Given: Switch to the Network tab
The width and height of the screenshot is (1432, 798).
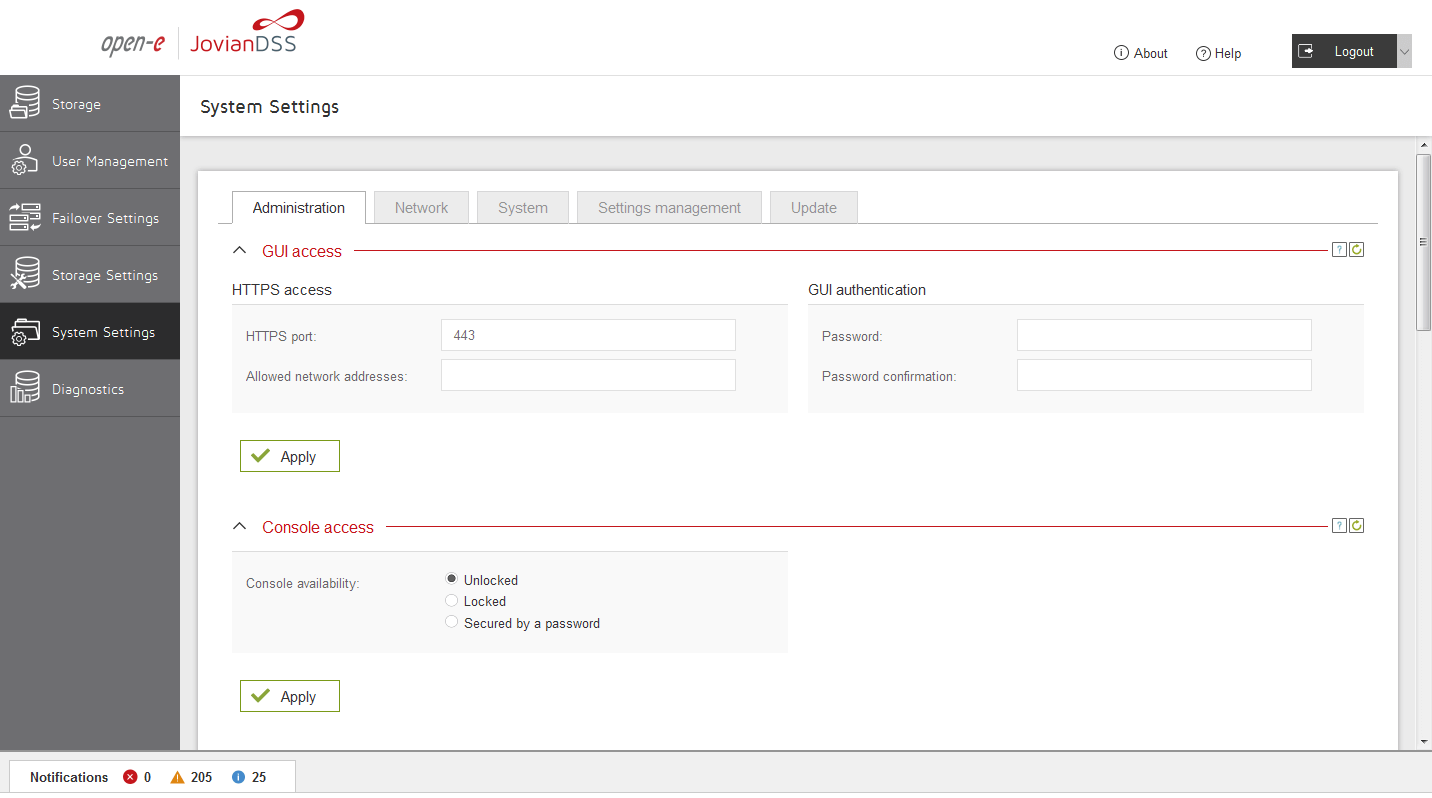Looking at the screenshot, I should [x=421, y=208].
